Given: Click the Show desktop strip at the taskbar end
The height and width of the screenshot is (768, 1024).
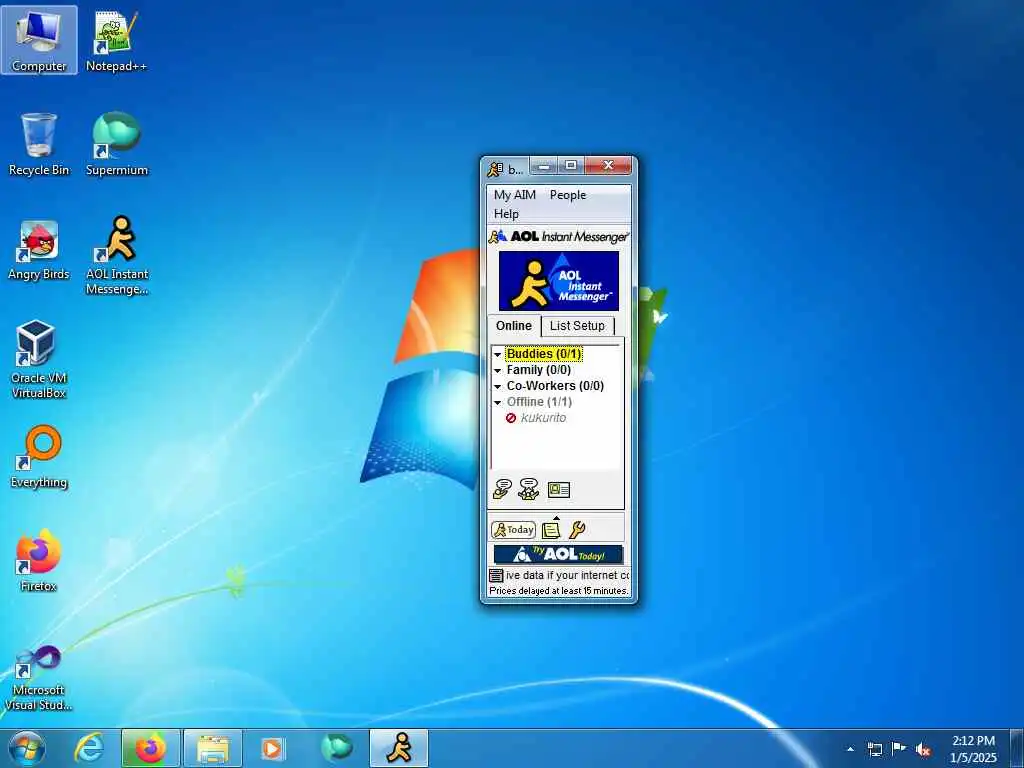Looking at the screenshot, I should point(1017,748).
